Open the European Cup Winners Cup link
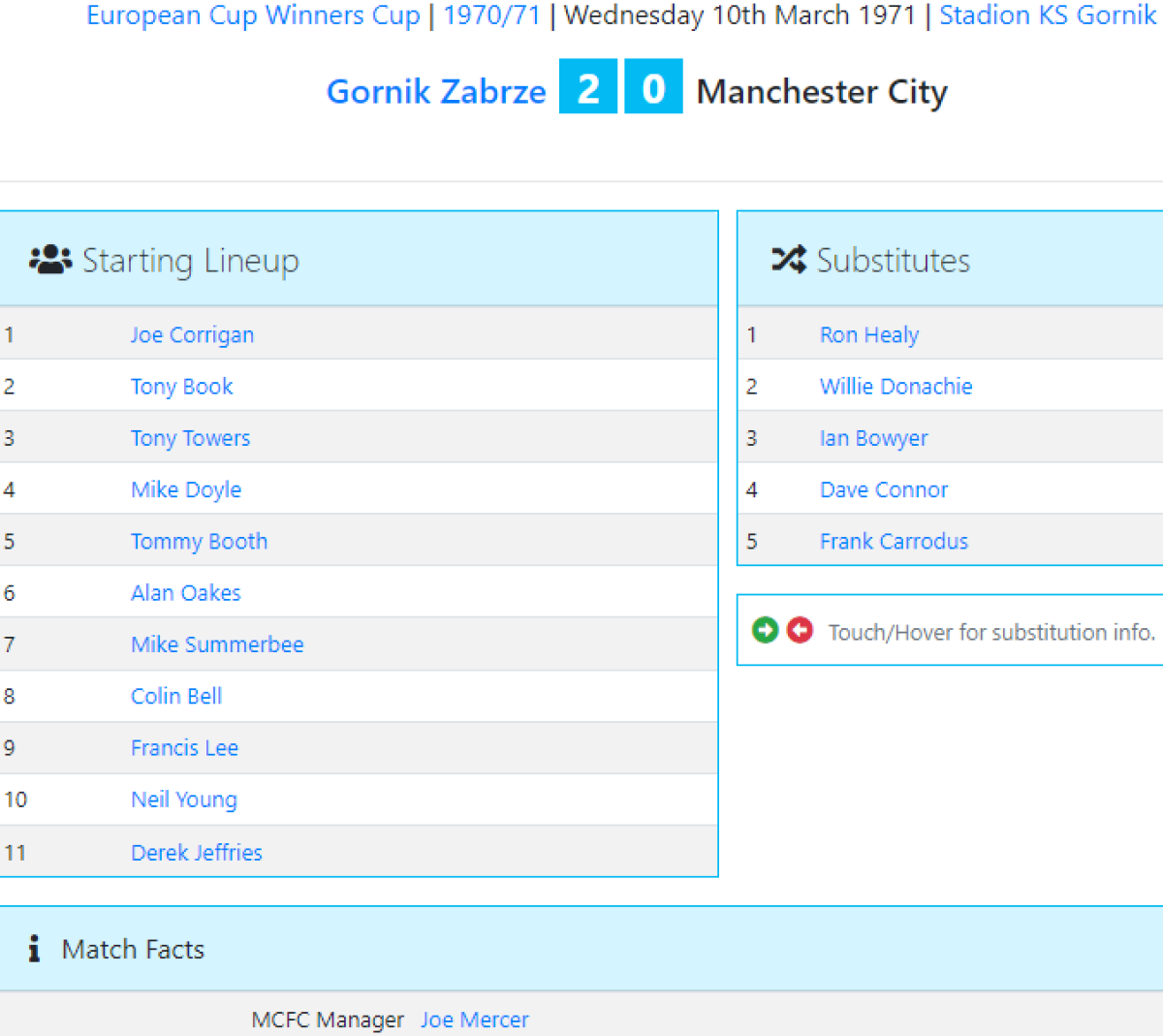1163x1036 pixels. pos(253,16)
